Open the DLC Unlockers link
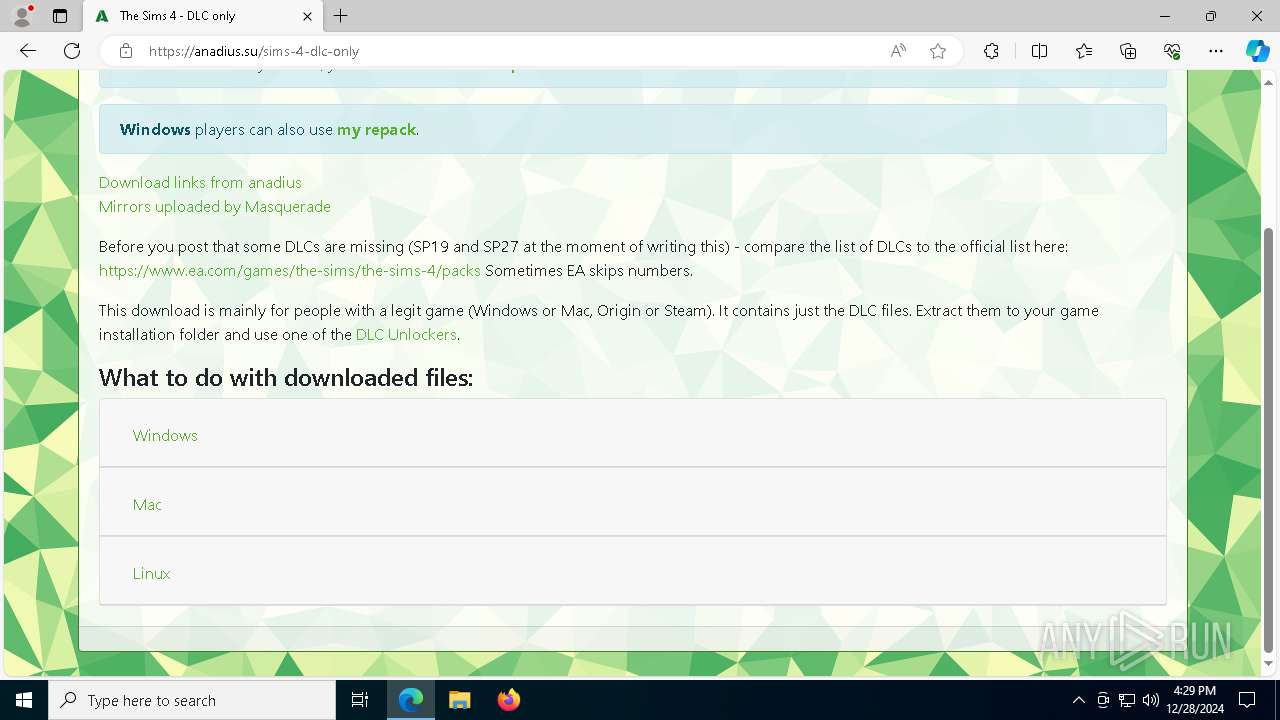This screenshot has height=720, width=1280. point(406,334)
